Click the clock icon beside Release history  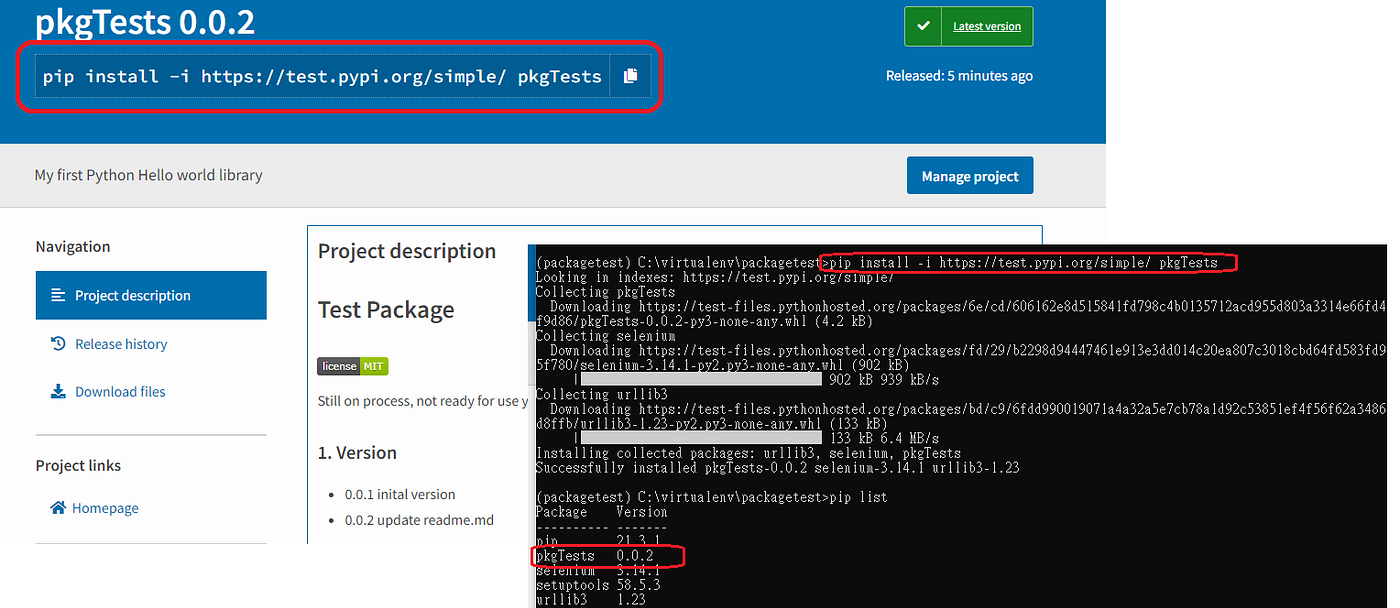(x=59, y=343)
